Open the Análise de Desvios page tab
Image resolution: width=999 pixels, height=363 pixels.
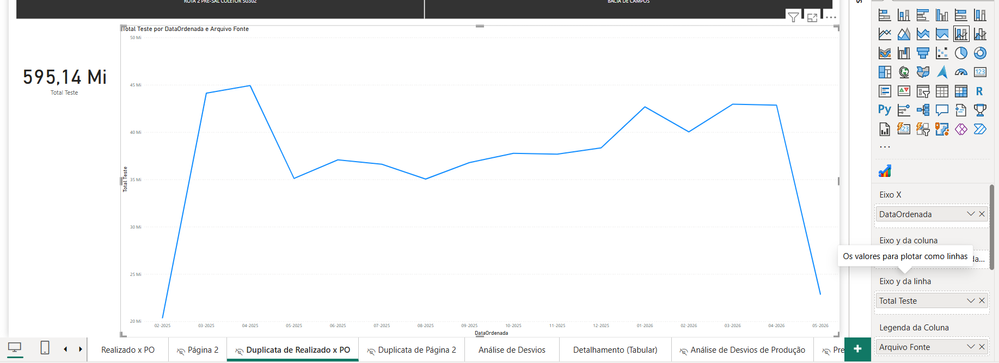(512, 350)
